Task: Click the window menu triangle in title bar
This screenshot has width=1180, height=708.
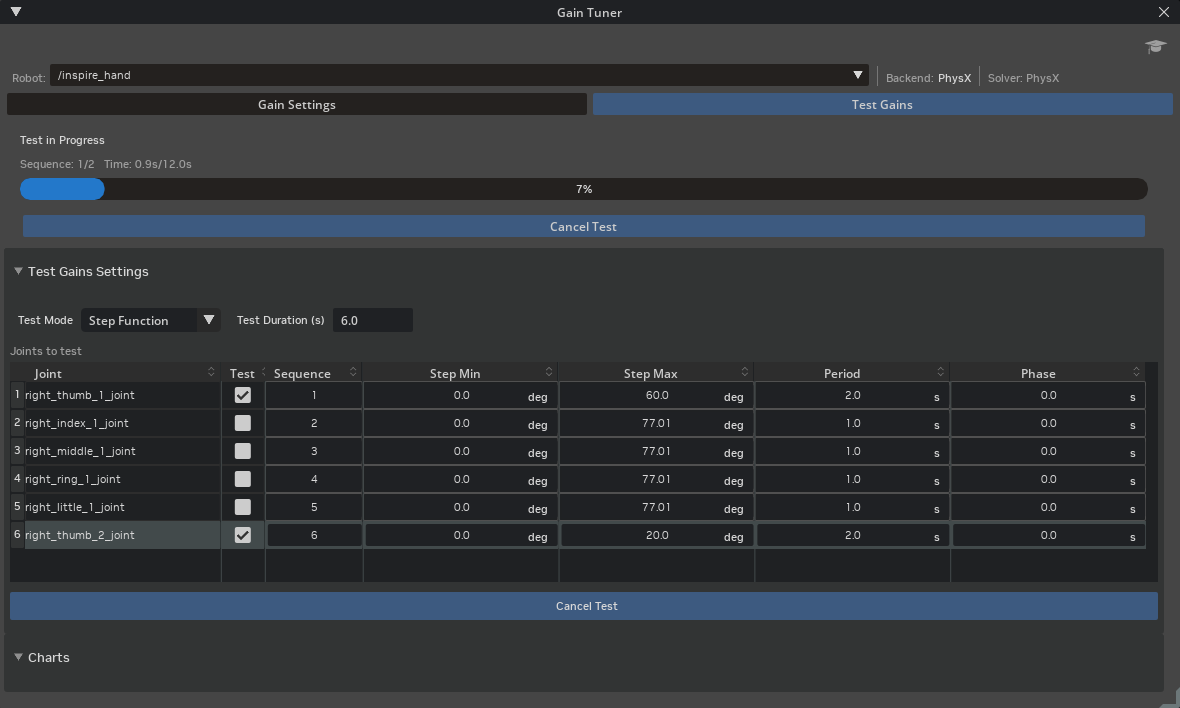Action: pyautogui.click(x=16, y=12)
